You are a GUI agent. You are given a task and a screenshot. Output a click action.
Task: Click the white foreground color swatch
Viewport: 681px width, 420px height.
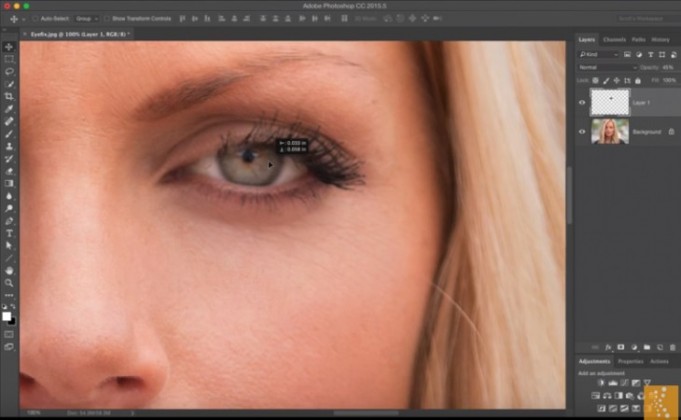pyautogui.click(x=6, y=317)
